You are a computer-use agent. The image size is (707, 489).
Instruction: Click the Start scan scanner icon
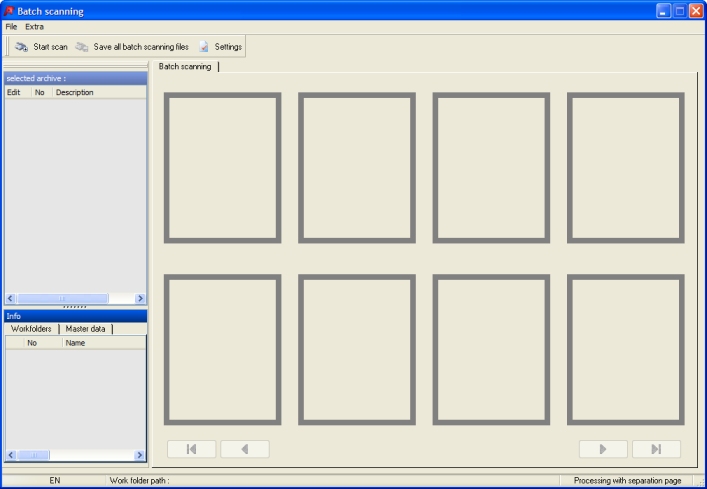21,47
